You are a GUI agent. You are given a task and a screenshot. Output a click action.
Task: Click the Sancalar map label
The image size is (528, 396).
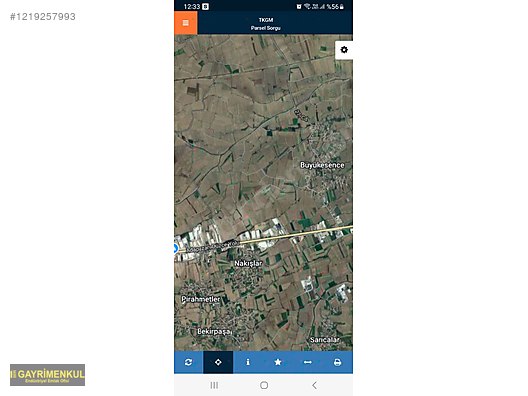[325, 340]
